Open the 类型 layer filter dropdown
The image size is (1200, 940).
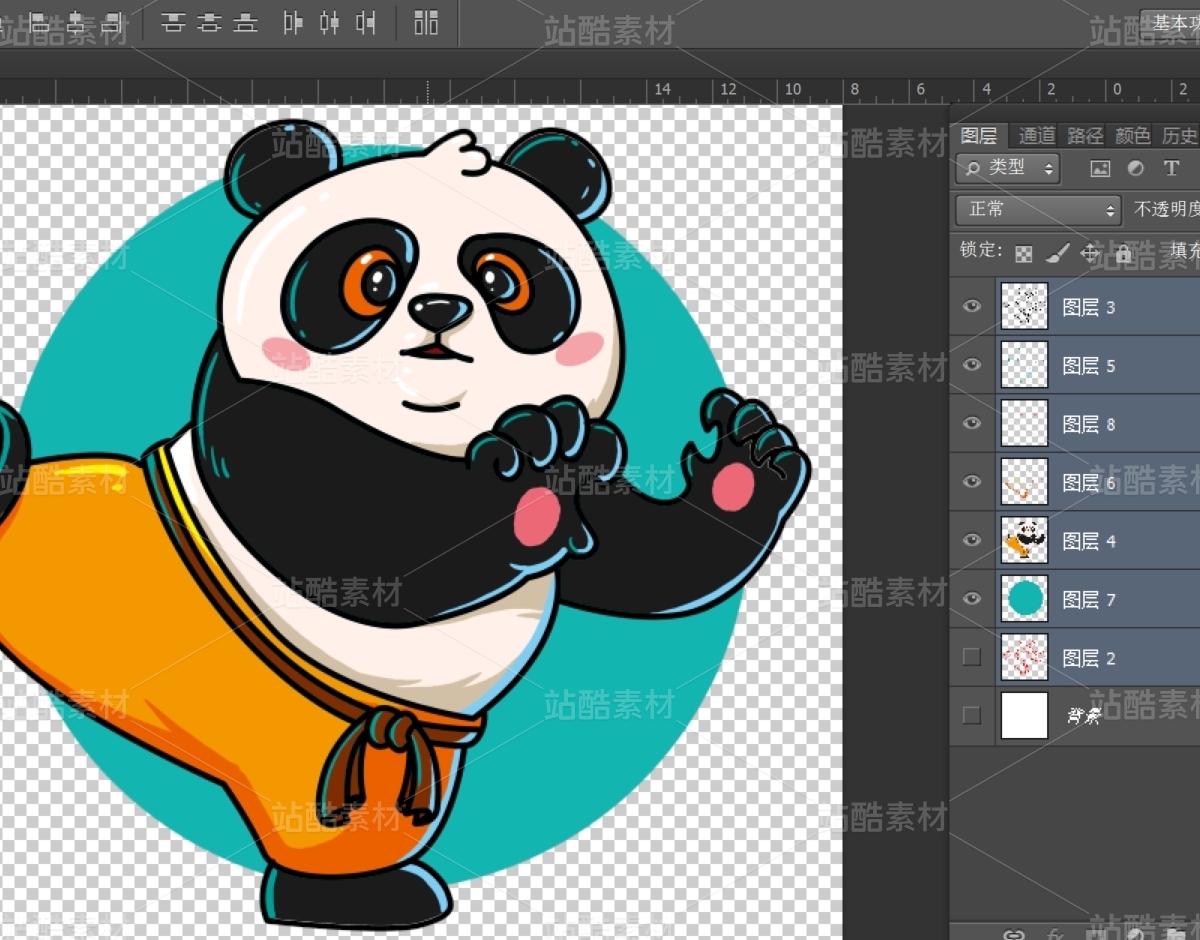[1008, 168]
